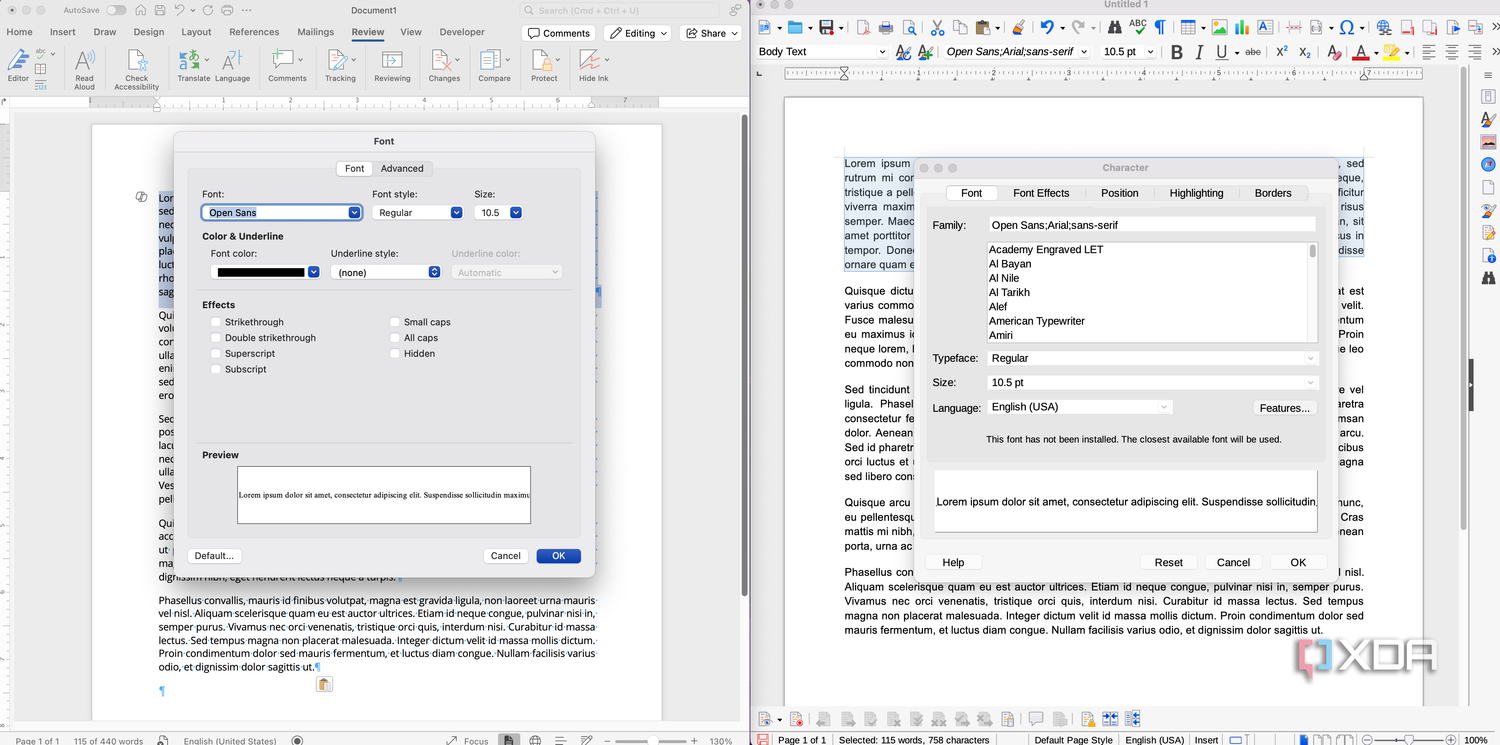
Task: Check the Small caps checkbox
Action: coord(395,322)
